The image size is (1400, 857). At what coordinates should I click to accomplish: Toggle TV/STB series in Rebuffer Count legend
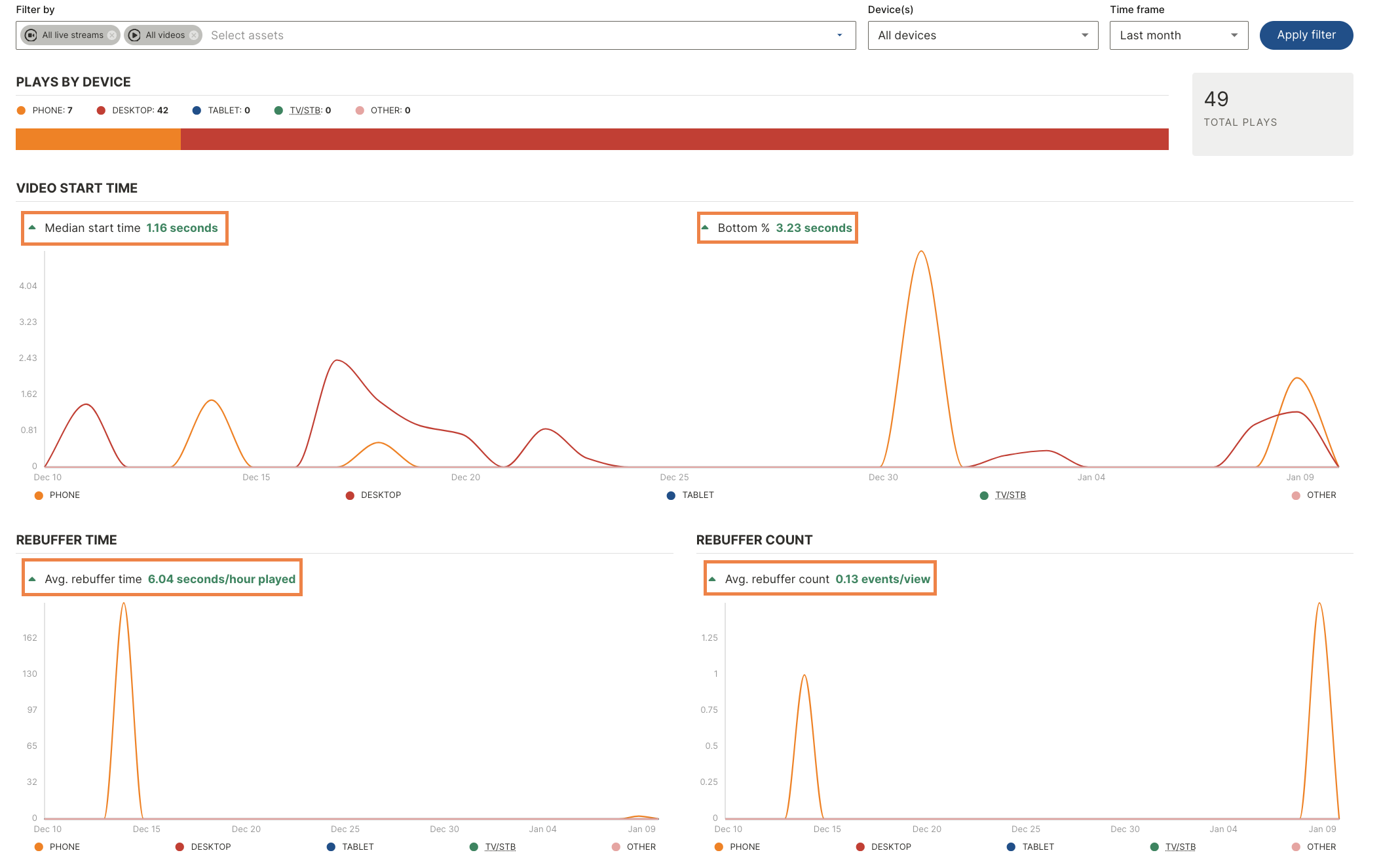pos(1173,847)
